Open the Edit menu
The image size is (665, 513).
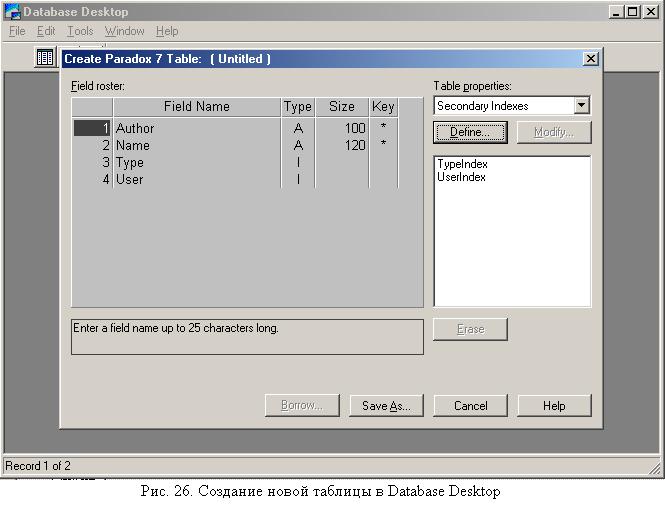[46, 31]
